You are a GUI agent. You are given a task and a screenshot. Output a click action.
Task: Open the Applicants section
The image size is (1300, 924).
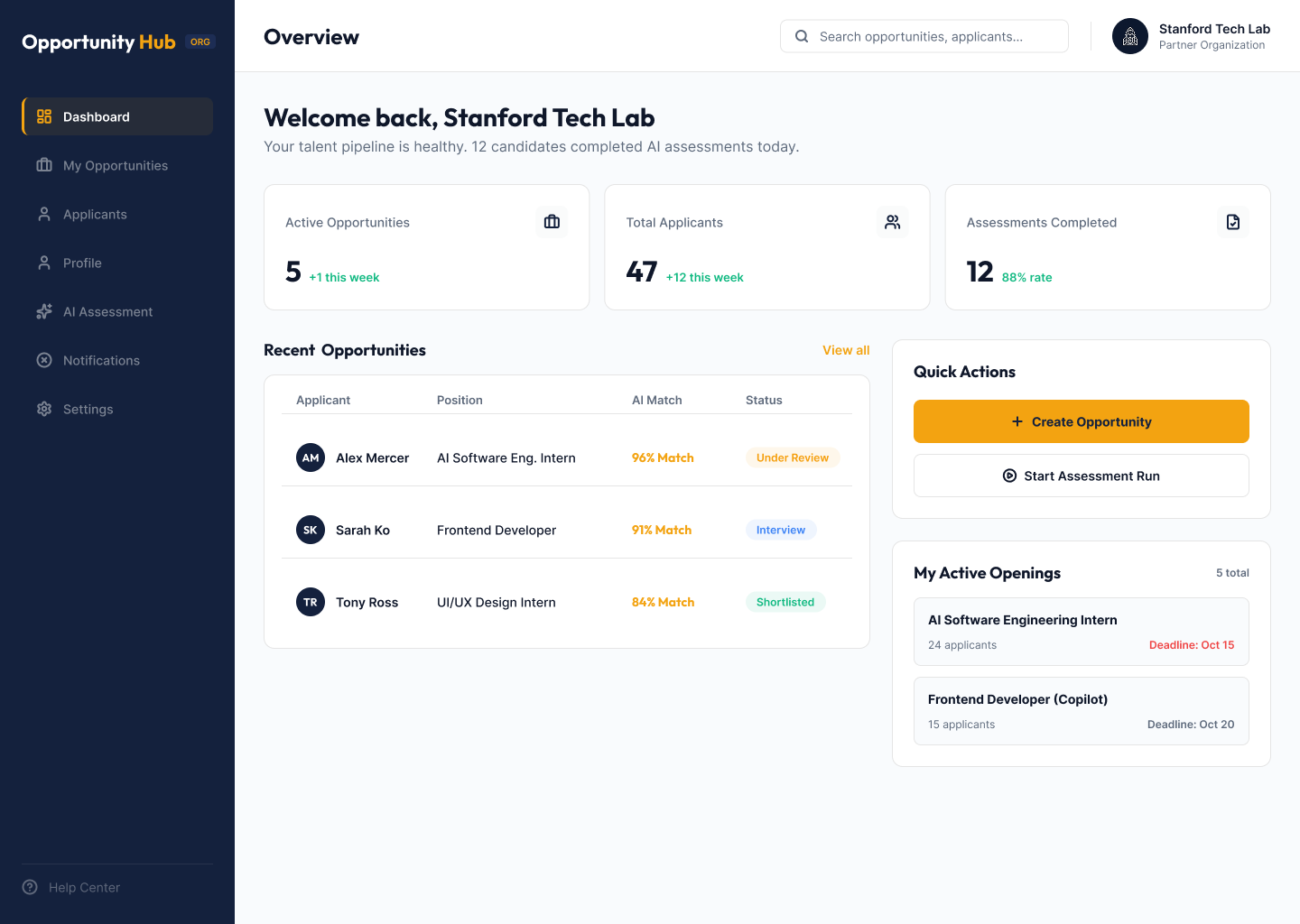(117, 214)
